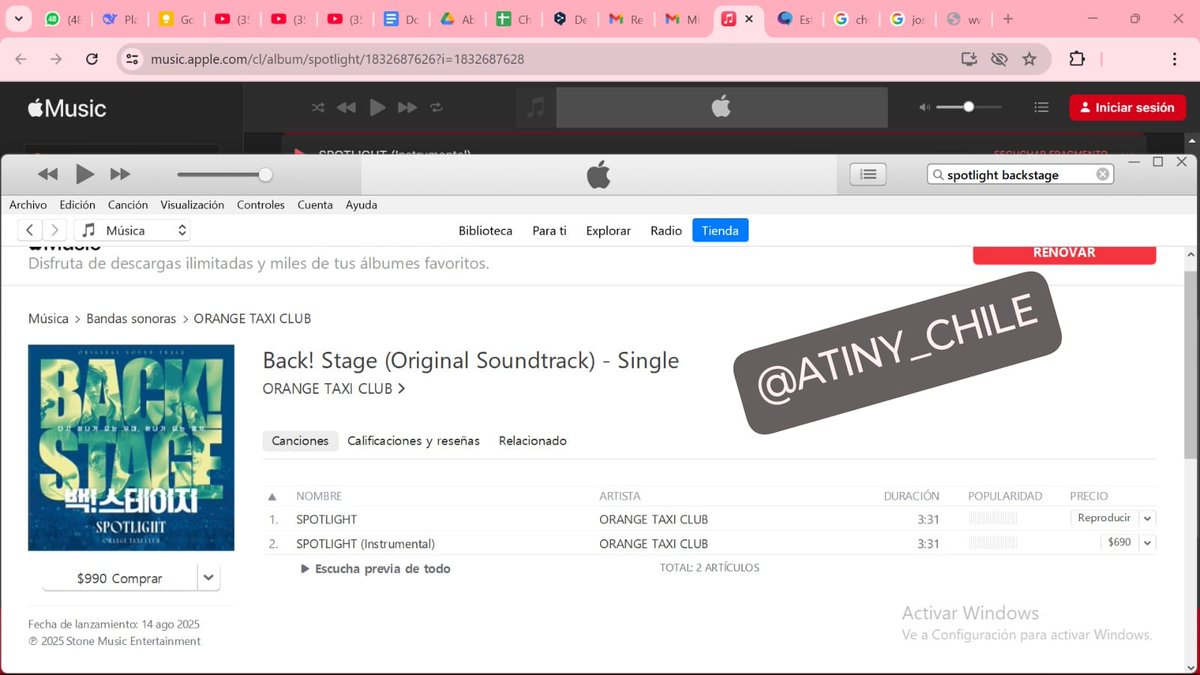Image resolution: width=1200 pixels, height=675 pixels.
Task: Click next track in Apple Music web player
Action: [407, 108]
